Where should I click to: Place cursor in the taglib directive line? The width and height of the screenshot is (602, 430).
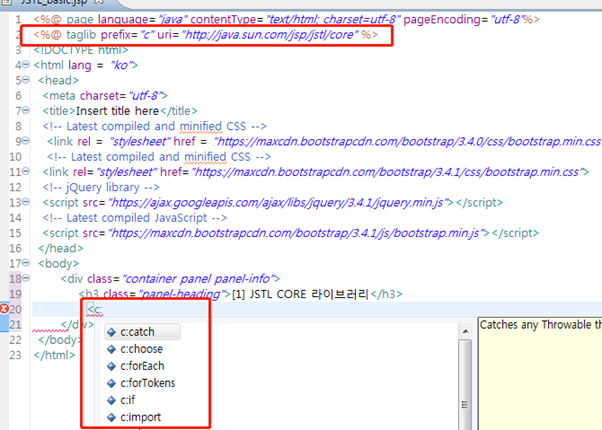click(x=206, y=35)
